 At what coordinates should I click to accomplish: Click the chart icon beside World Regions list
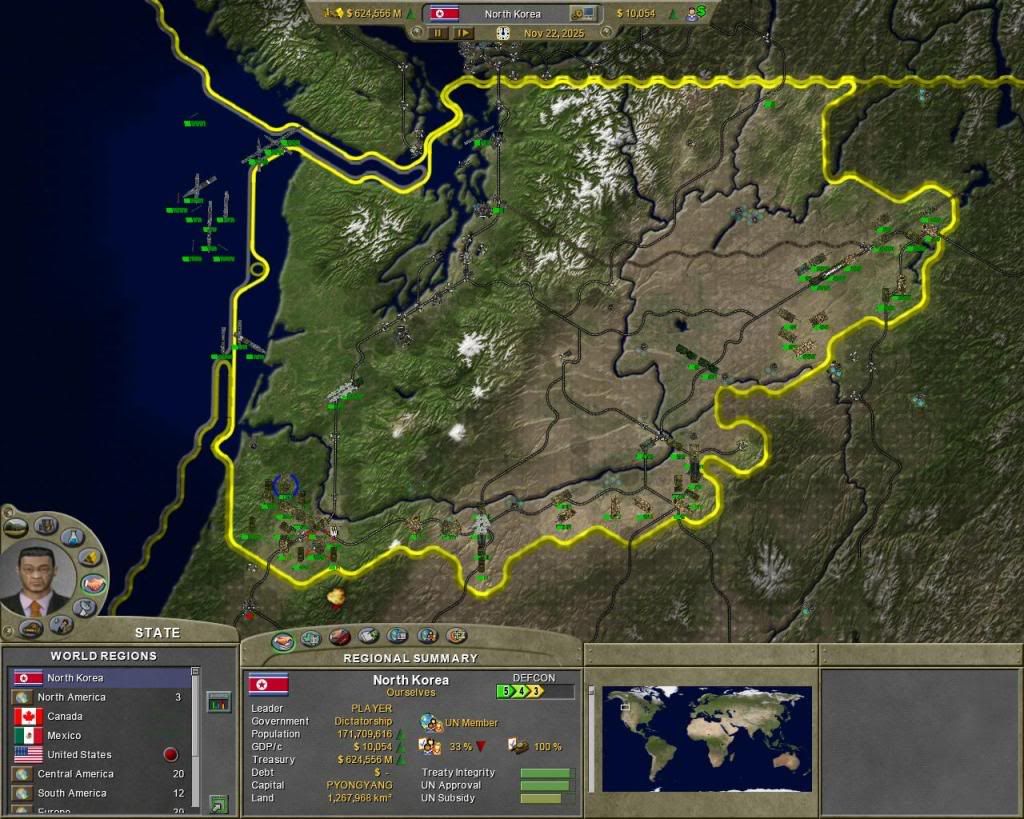coord(219,703)
